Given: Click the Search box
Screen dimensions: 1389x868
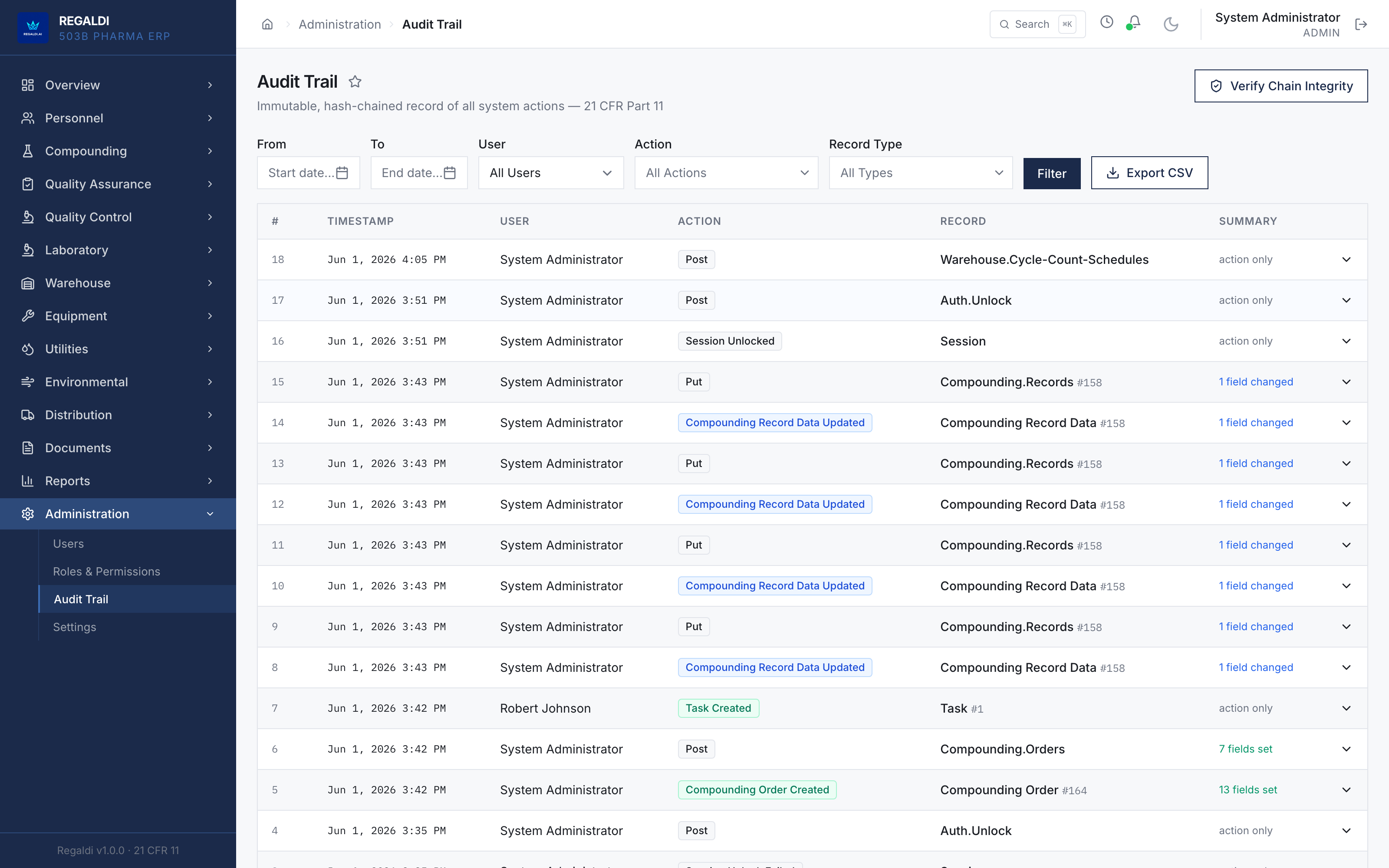Looking at the screenshot, I should pos(1037,24).
